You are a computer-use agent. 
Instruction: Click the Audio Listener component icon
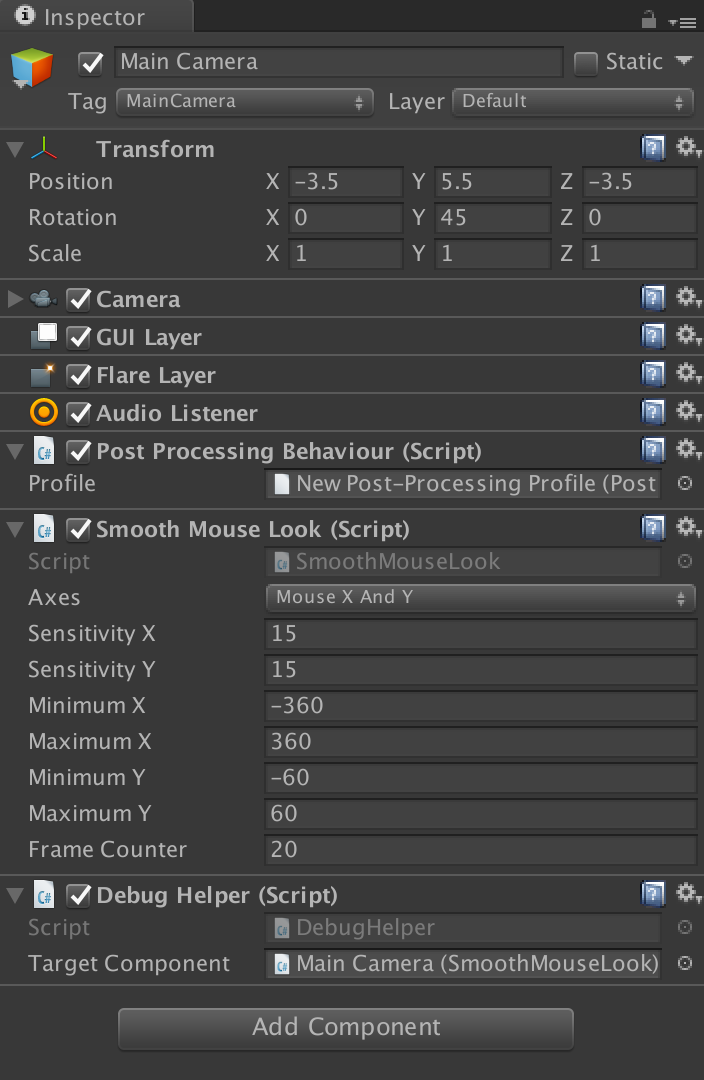pos(44,413)
